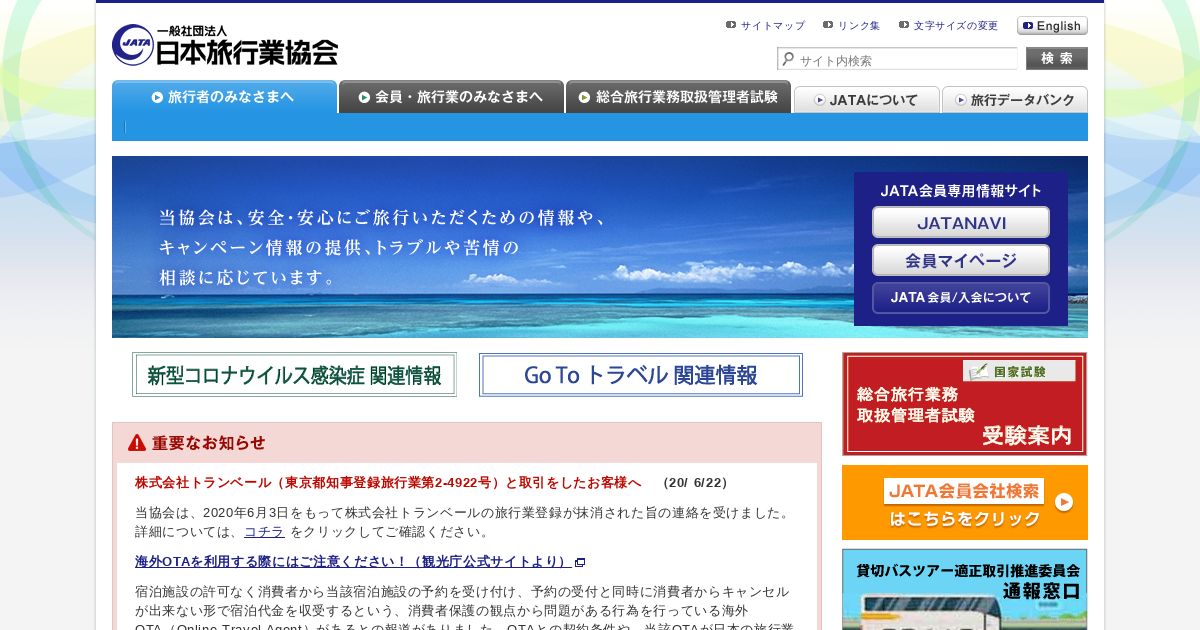Click the 重要なお知らせ heading

[209, 443]
